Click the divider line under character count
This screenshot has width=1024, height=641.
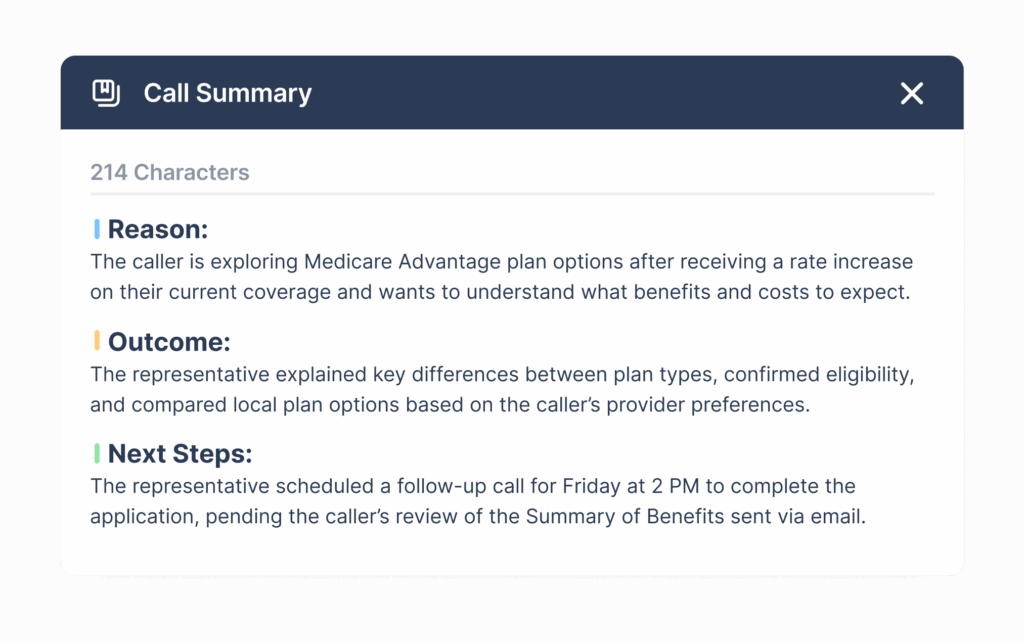pyautogui.click(x=512, y=193)
